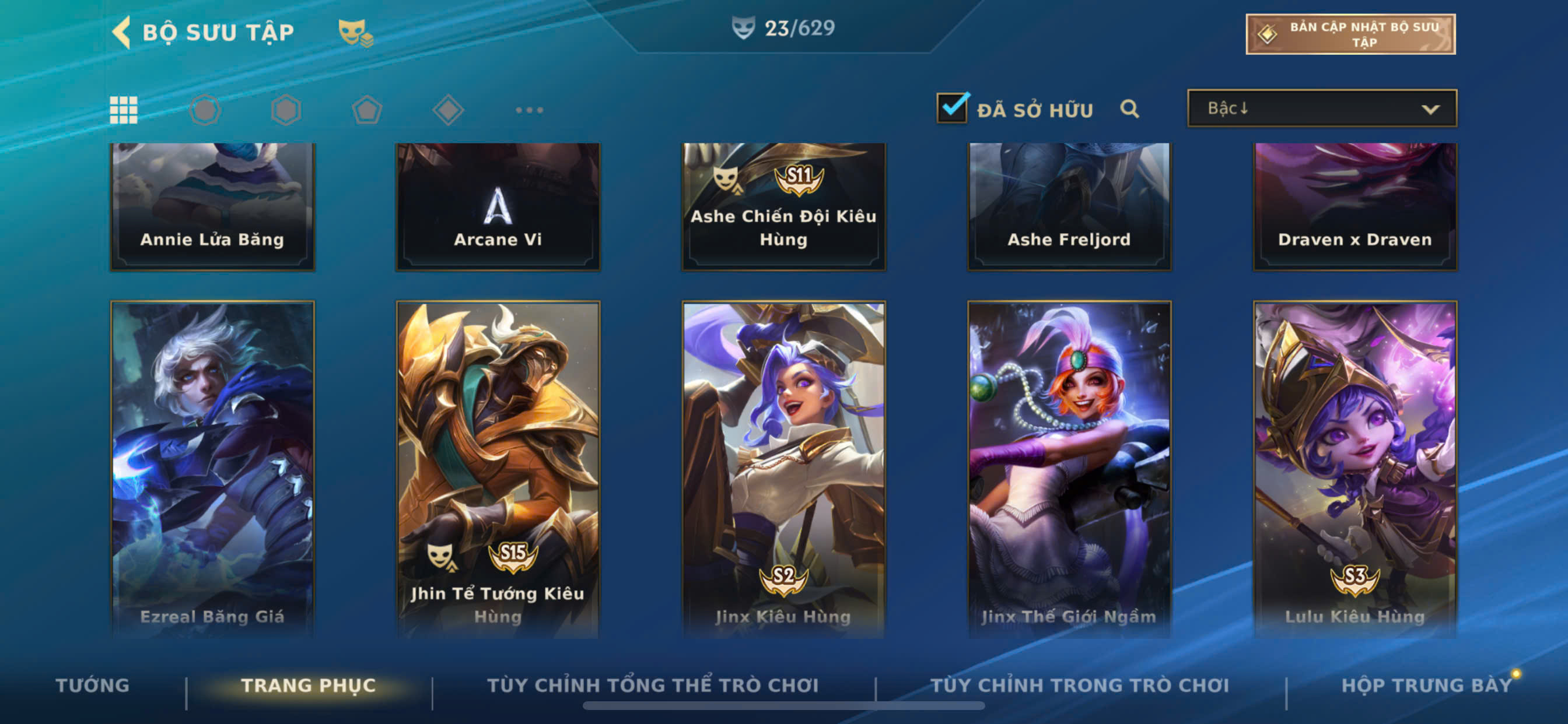Open more filters three-dot icon
This screenshot has height=724, width=1568.
[529, 110]
